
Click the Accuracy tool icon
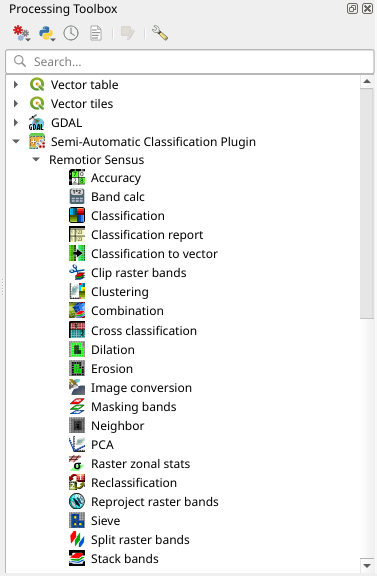[x=77, y=177]
